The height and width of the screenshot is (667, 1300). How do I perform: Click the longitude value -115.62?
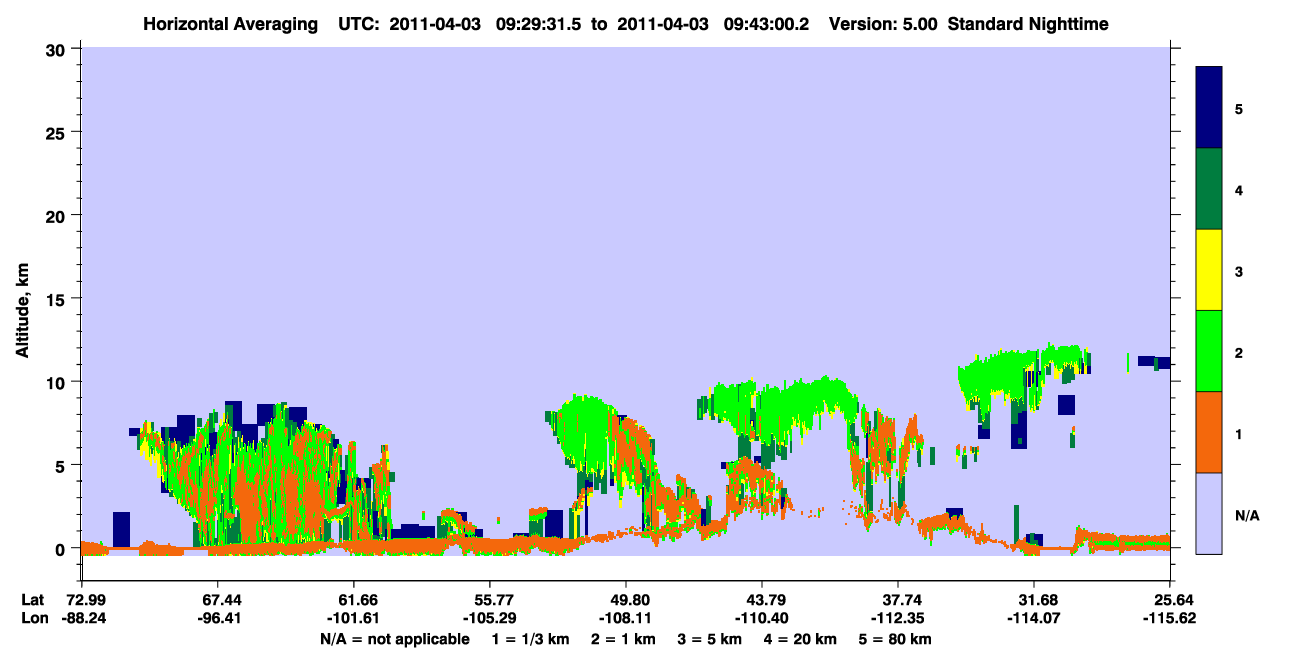coord(1170,619)
